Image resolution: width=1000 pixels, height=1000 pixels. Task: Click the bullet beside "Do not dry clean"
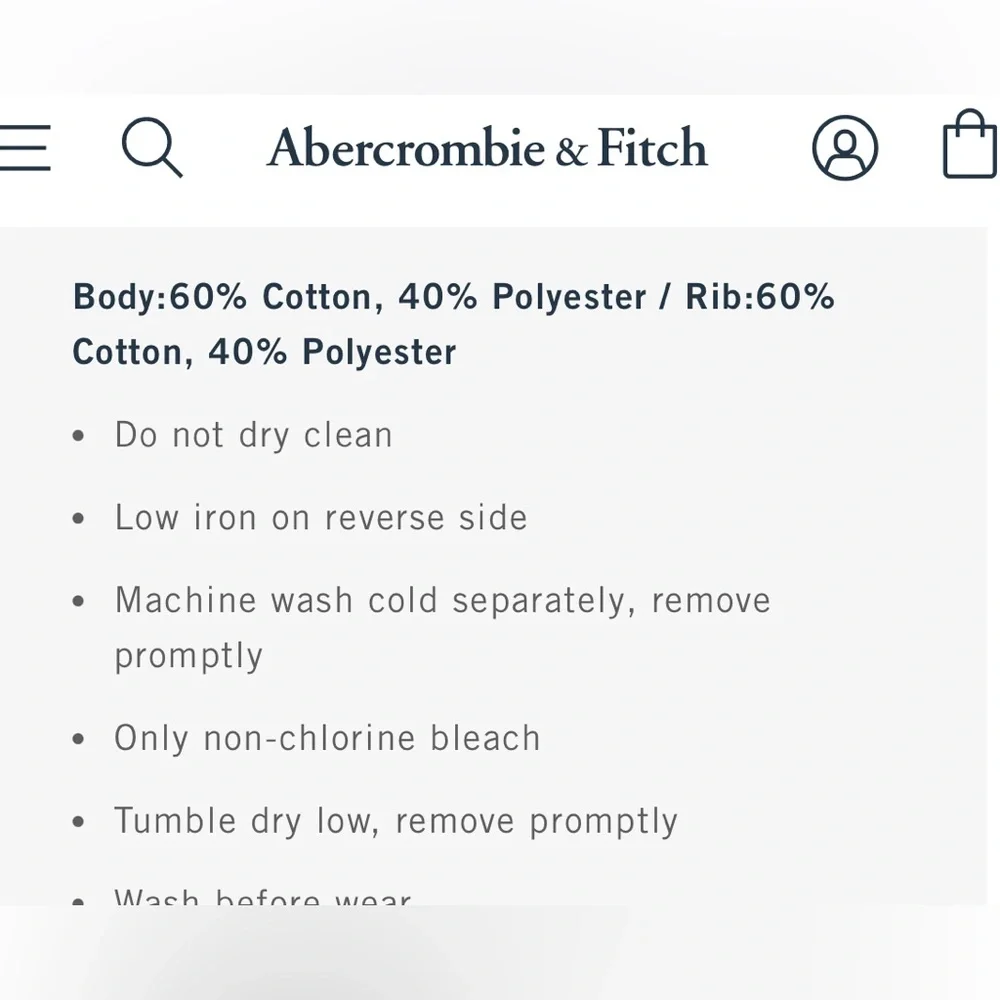pyautogui.click(x=80, y=437)
